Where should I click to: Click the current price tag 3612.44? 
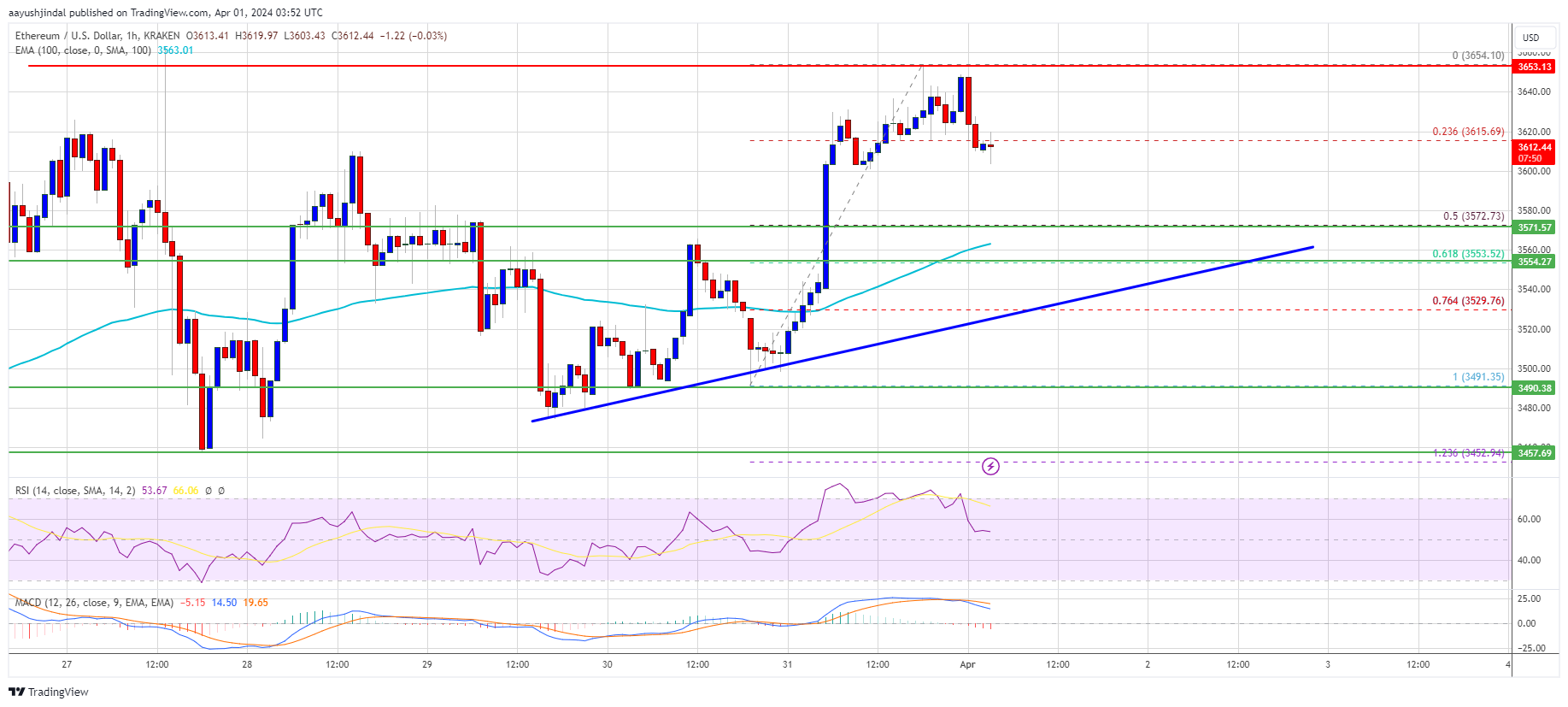[1534, 152]
